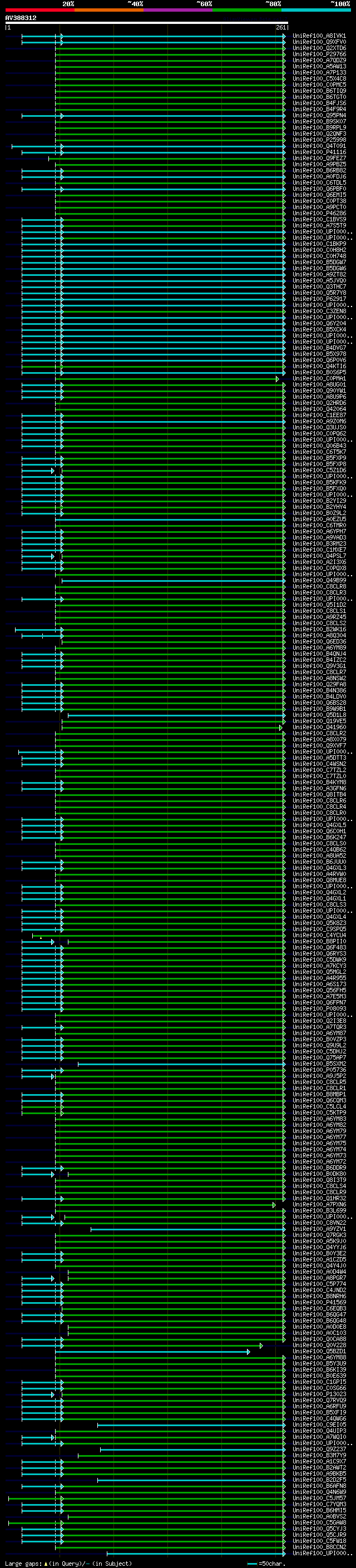Screen dimensions: 356x1568
Task: Select the UniRef100_Q5K8Z3 label
Action: [x=319, y=923]
